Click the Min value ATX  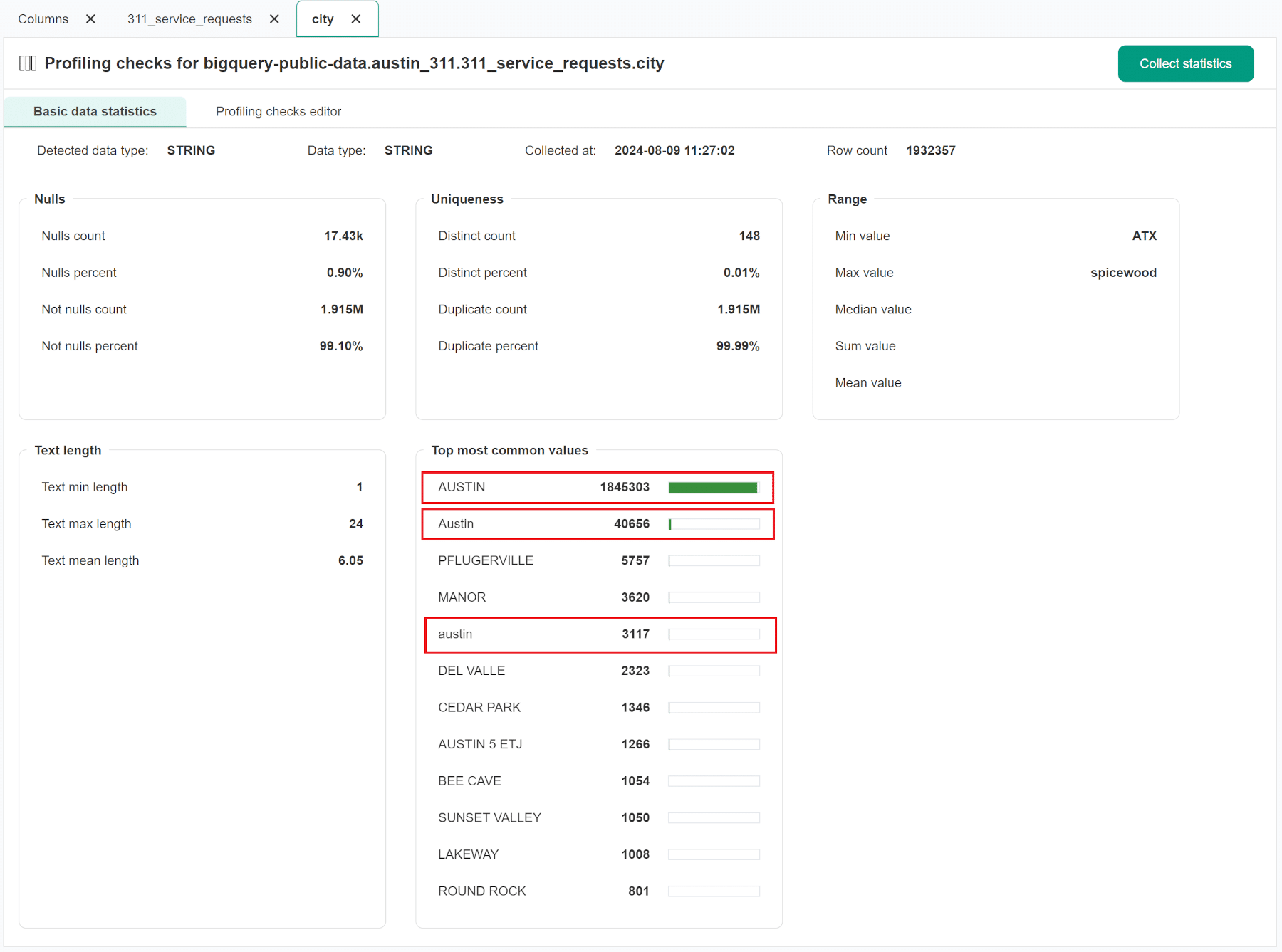pos(1145,236)
